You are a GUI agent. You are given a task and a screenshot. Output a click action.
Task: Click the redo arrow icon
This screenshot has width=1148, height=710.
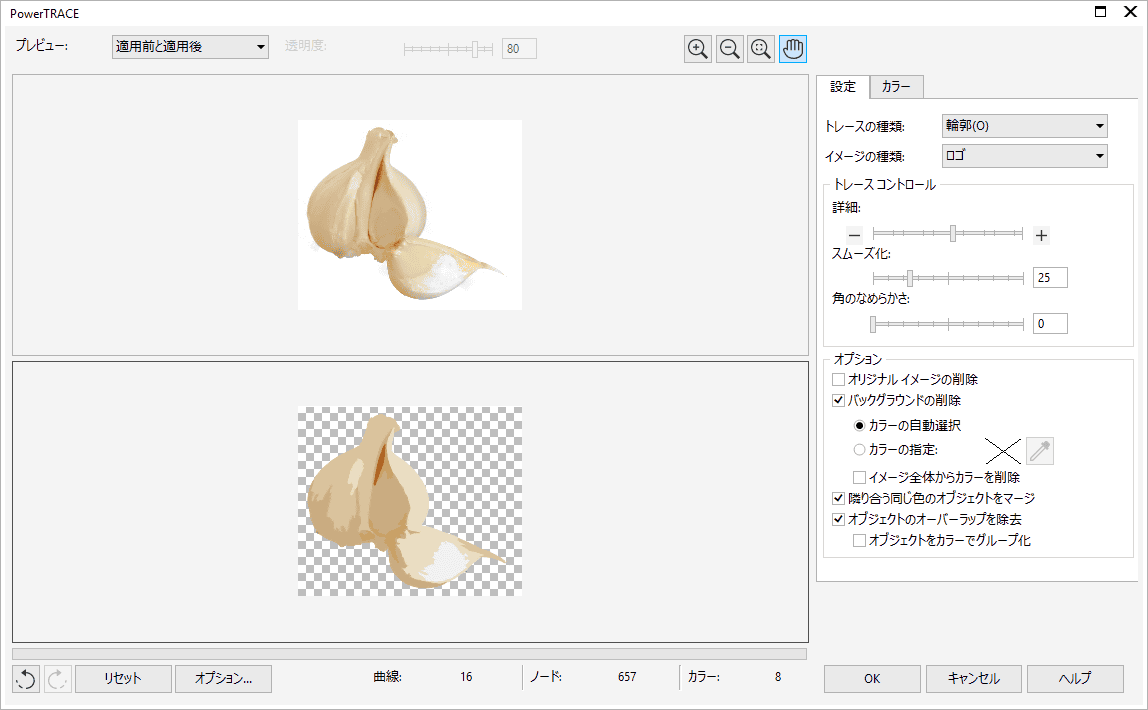pos(57,679)
